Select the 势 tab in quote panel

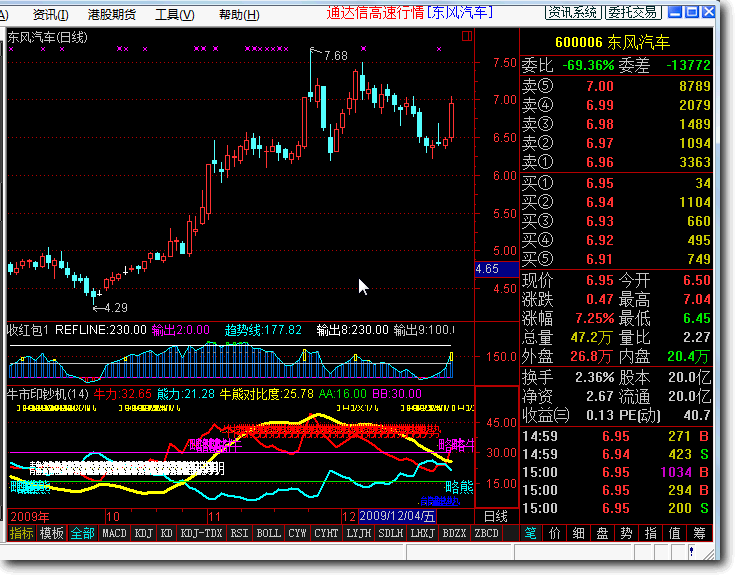[626, 533]
